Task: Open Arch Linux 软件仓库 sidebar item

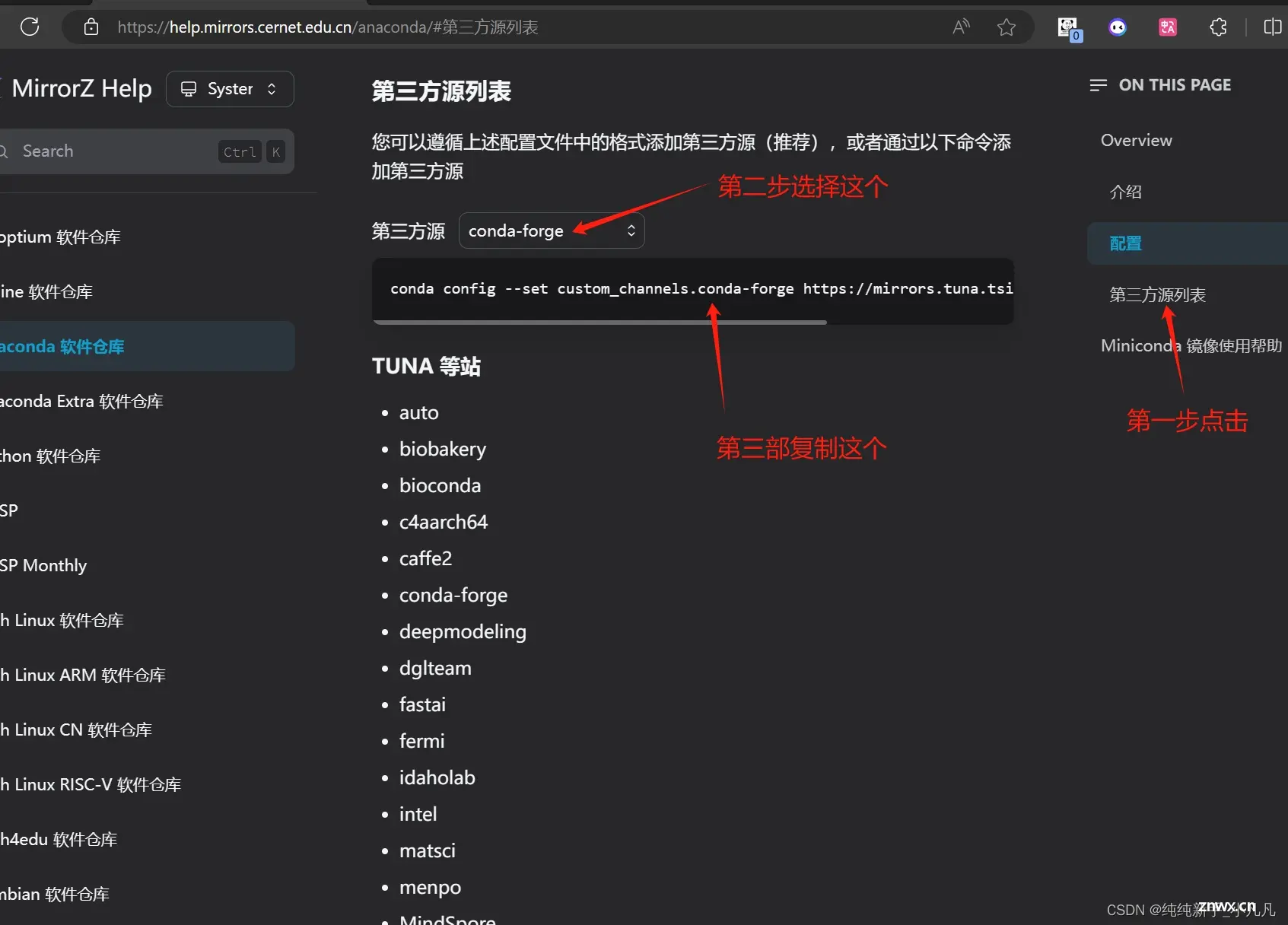Action: coord(62,621)
